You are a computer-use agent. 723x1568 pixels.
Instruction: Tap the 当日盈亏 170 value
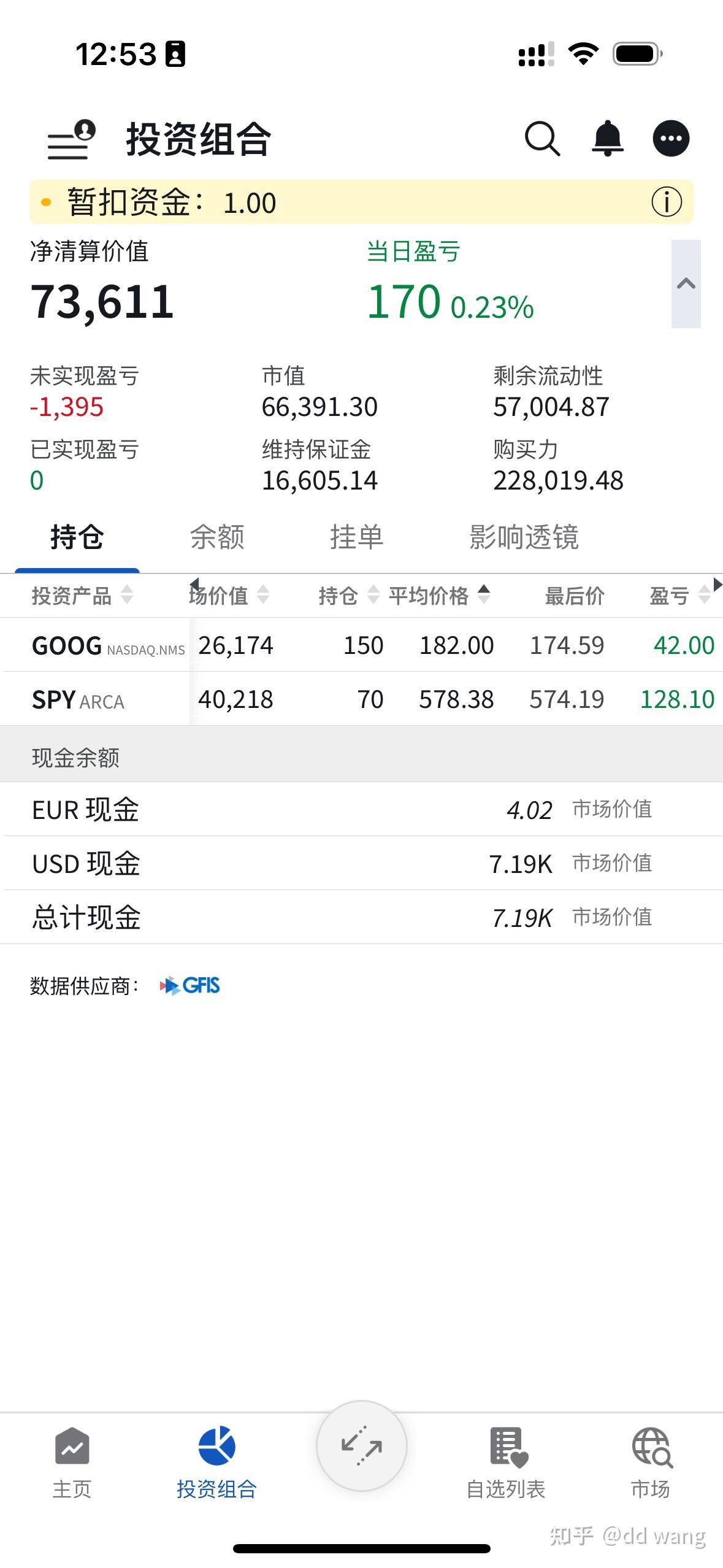[404, 302]
